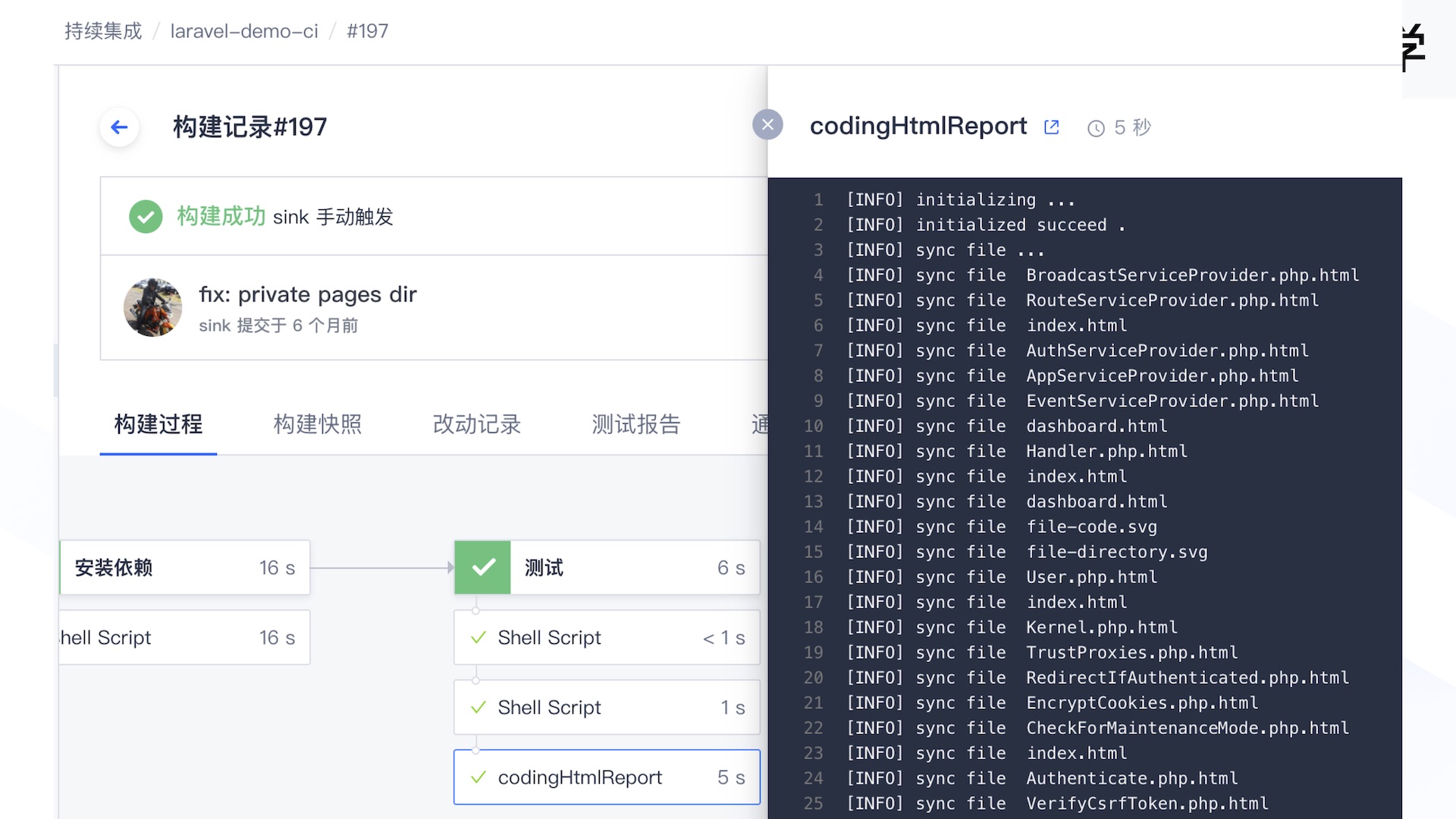Click the back arrow next to 构建记录#197

pyautogui.click(x=119, y=127)
